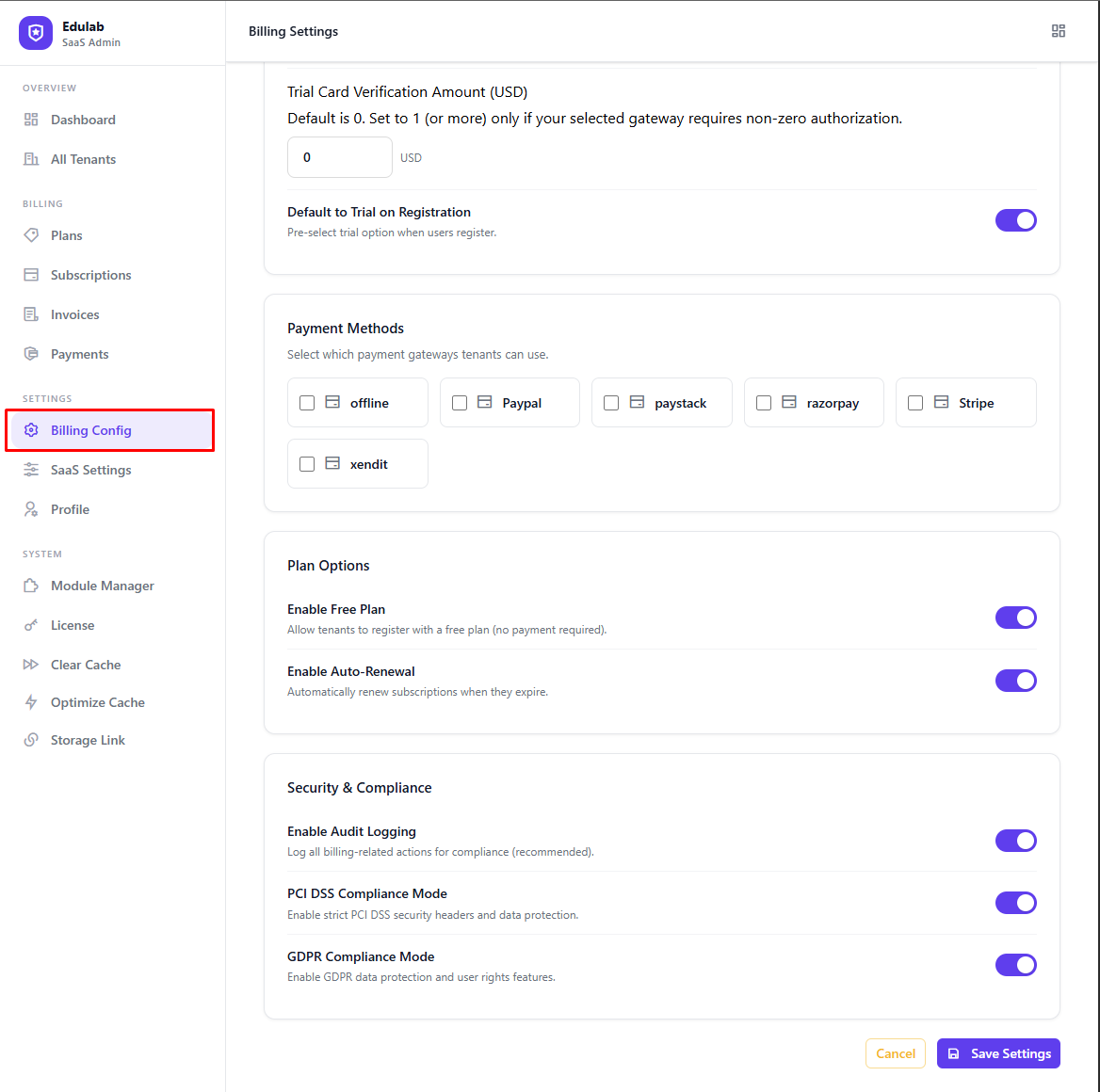Viewport: 1100px width, 1092px height.
Task: Click the Optimize Cache lightning icon
Action: tap(32, 702)
